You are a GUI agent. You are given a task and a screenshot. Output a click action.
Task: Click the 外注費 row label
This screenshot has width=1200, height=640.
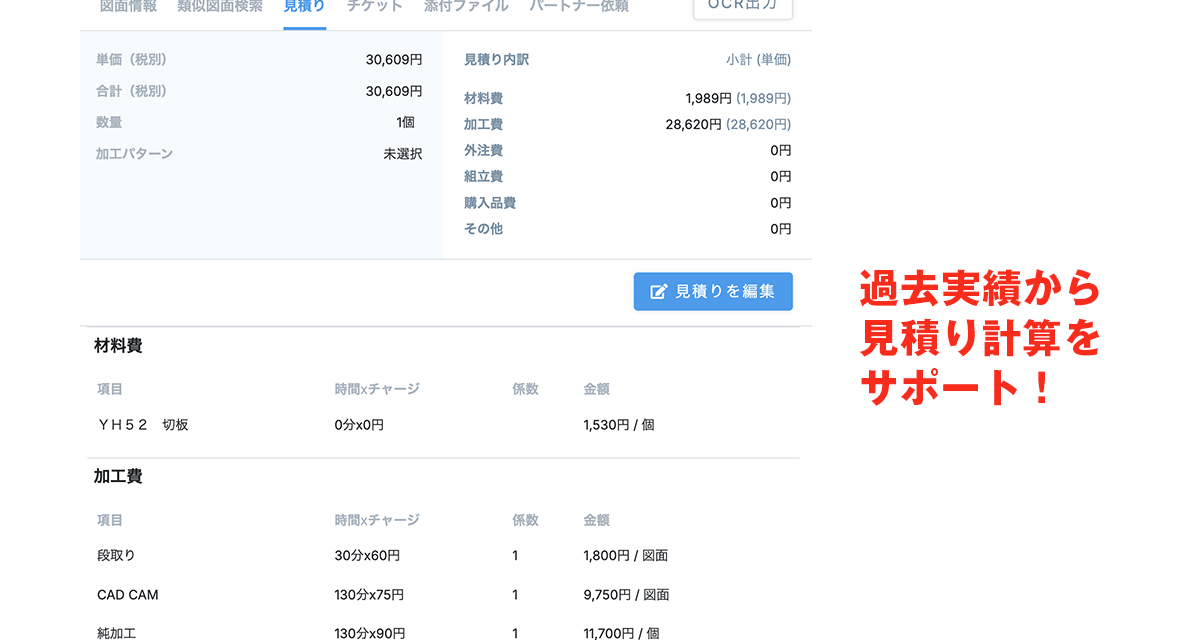coord(483,150)
